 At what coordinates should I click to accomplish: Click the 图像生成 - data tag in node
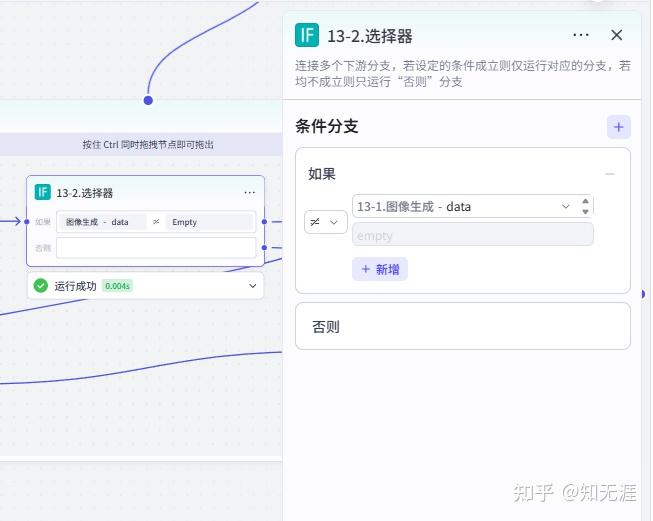point(102,222)
